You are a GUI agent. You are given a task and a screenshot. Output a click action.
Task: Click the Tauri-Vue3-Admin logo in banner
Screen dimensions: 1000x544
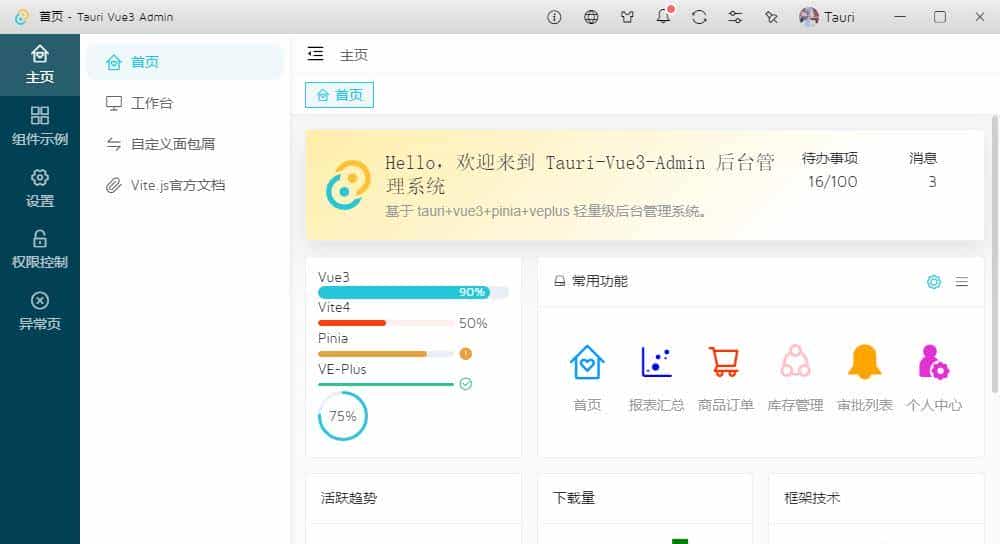[348, 185]
